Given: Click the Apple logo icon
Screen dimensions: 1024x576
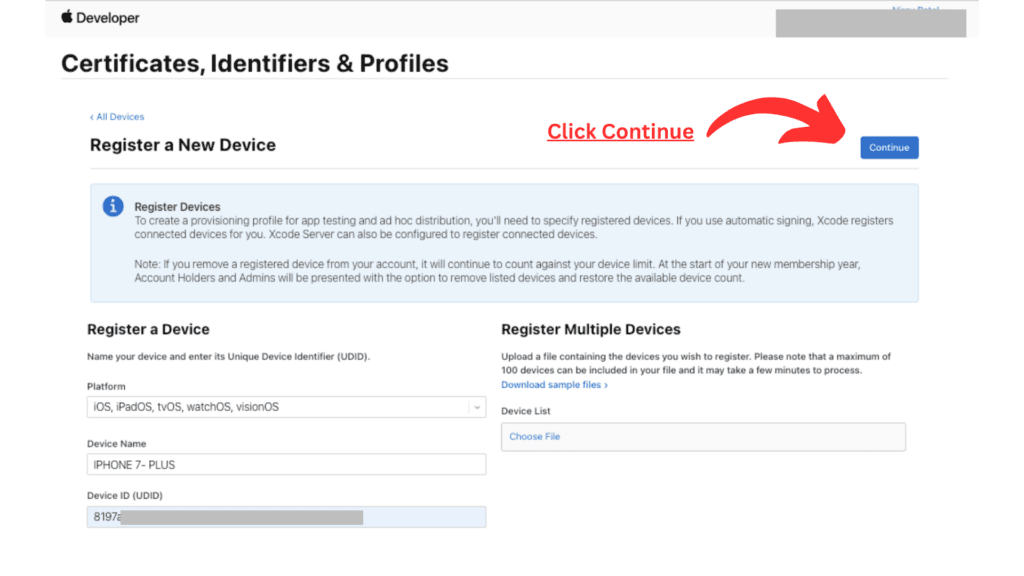Looking at the screenshot, I should click(x=68, y=17).
